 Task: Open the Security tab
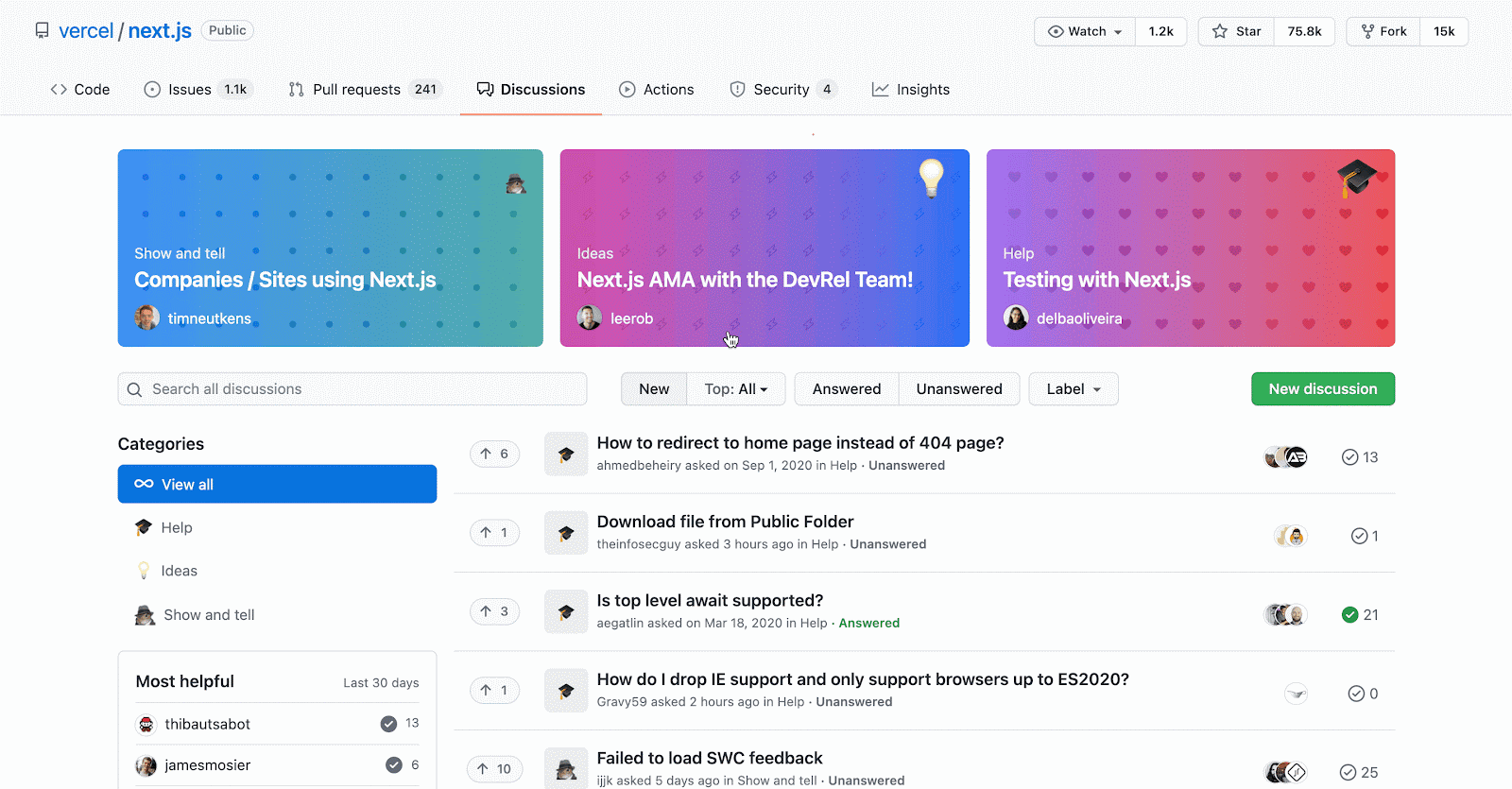click(783, 90)
